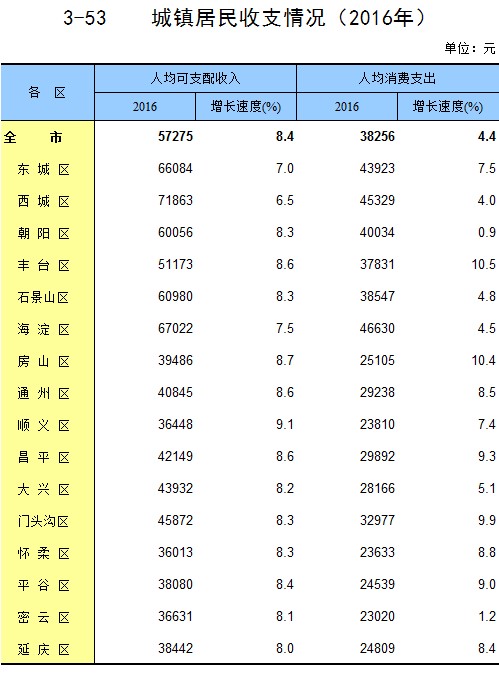Screen dimensions: 499x697
Task: Click the table title 城镇居民收支情况
Action: (239, 18)
